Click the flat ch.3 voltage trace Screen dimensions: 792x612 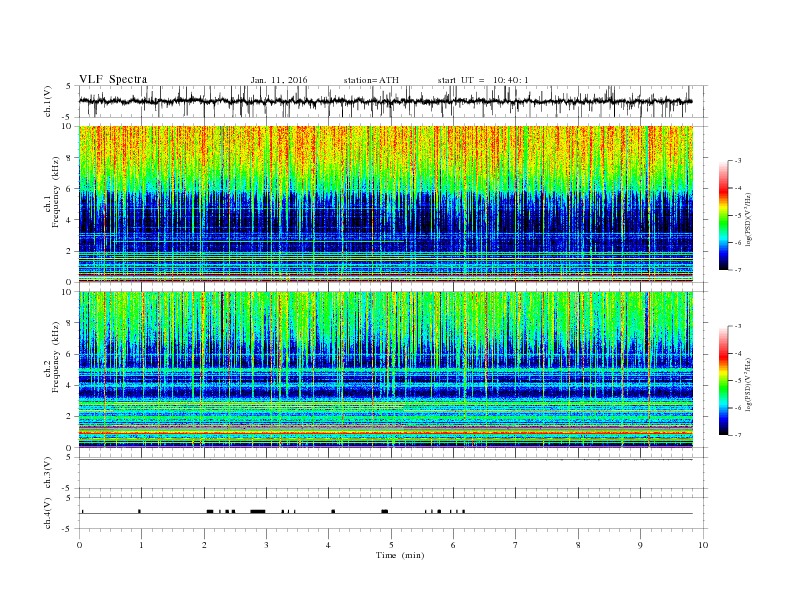[x=386, y=460]
